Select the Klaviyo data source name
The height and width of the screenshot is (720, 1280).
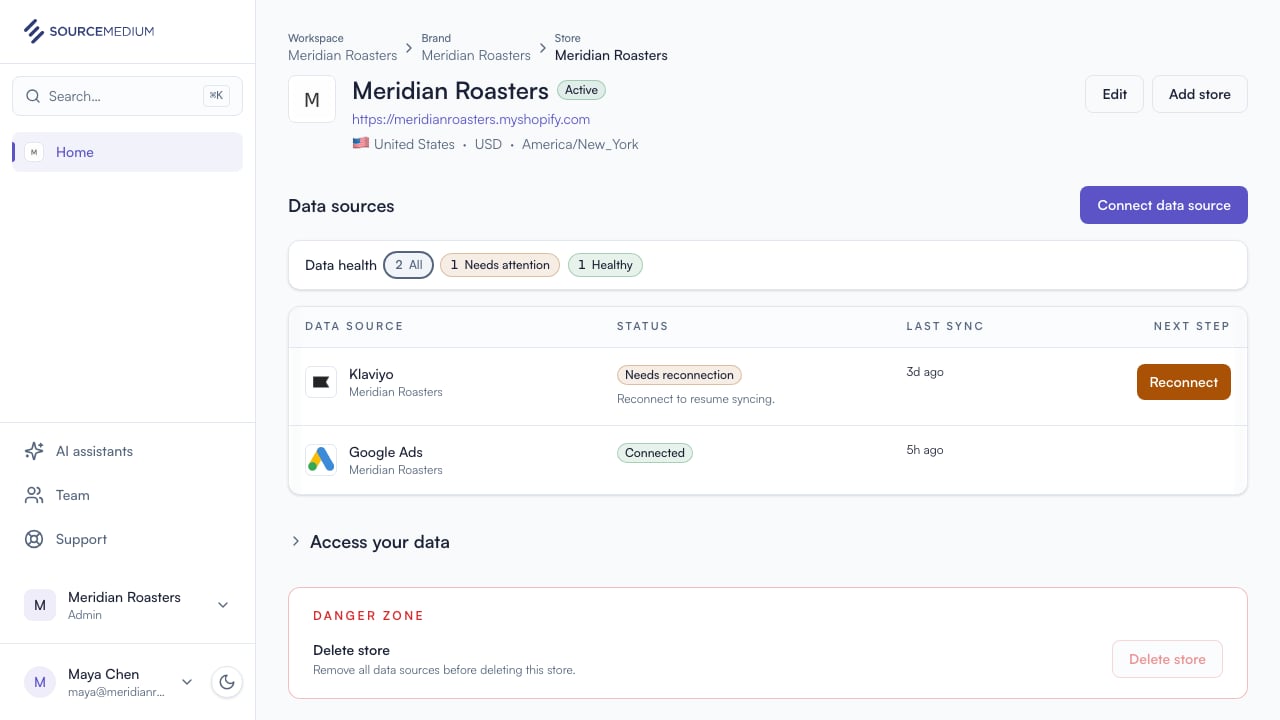[371, 374]
